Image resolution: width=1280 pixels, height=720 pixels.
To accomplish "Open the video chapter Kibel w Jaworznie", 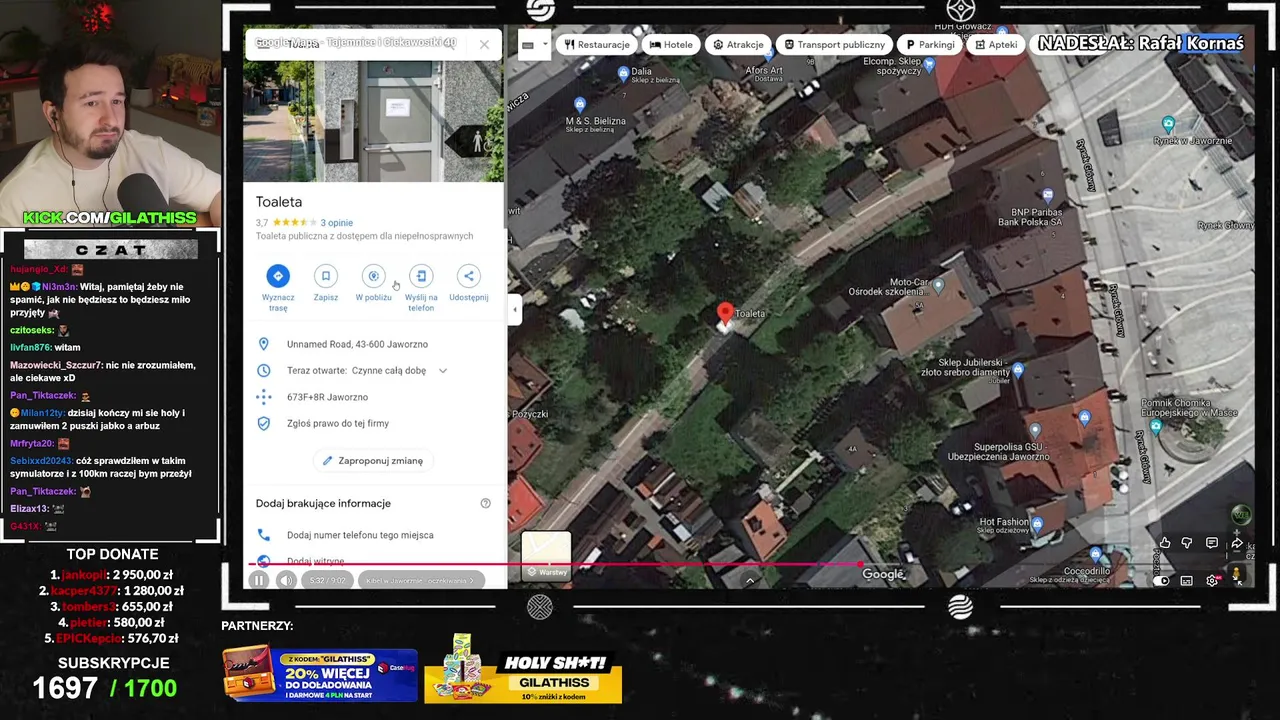I will click(x=420, y=580).
